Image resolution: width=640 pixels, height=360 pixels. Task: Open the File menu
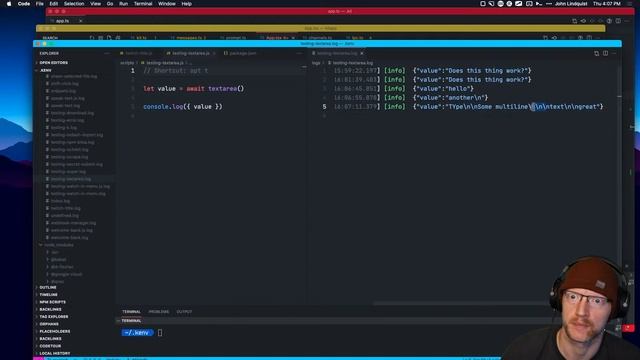(40, 4)
